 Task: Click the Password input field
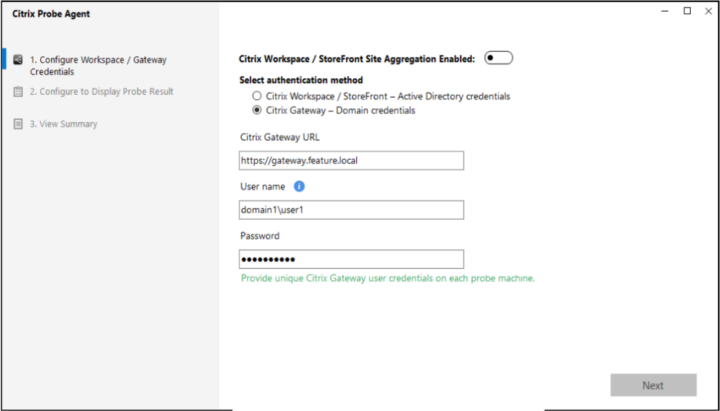[x=351, y=259]
